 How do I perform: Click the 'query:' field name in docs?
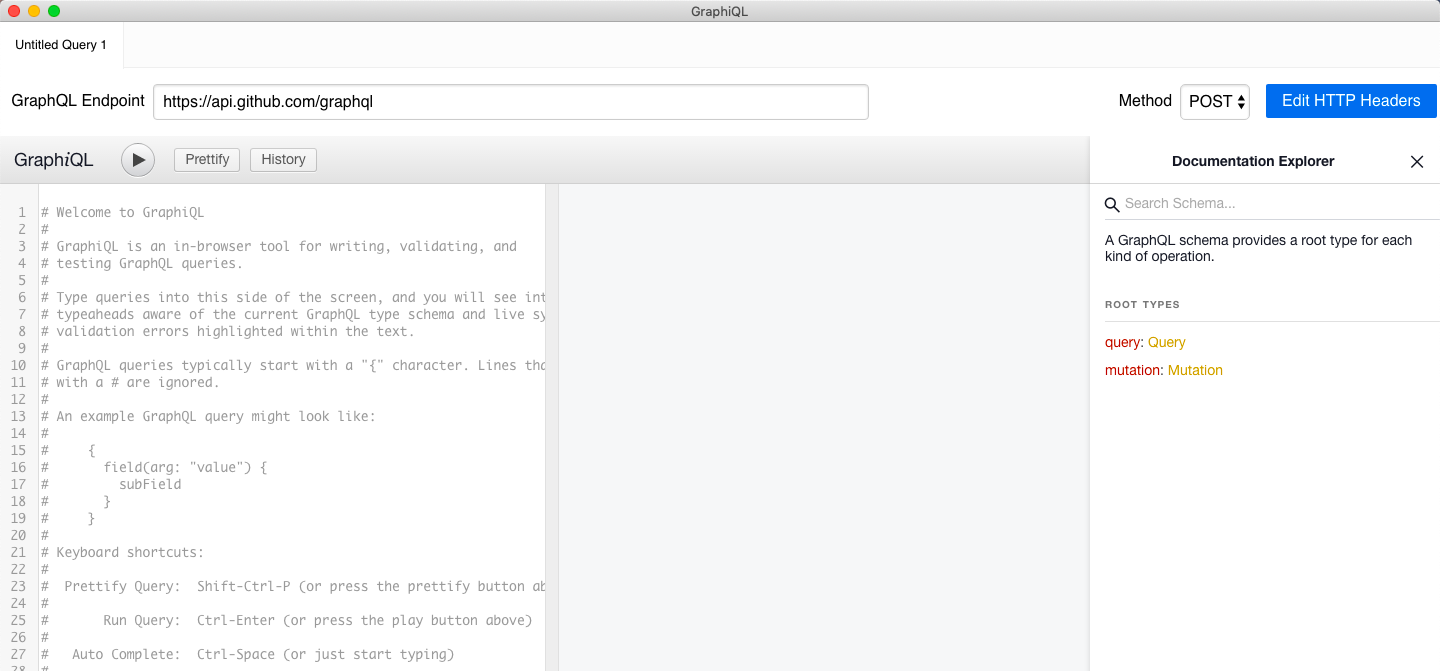click(x=1124, y=342)
